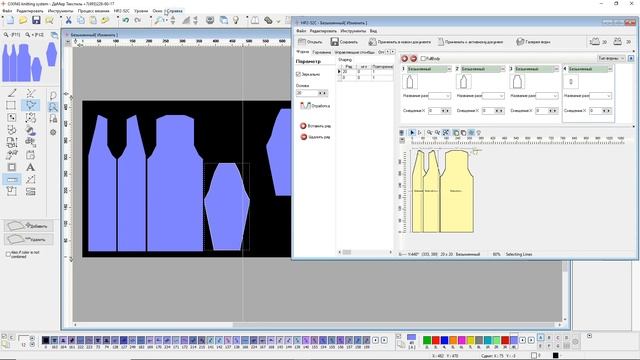
Task: Click Apply to new document button
Action: 400,42
